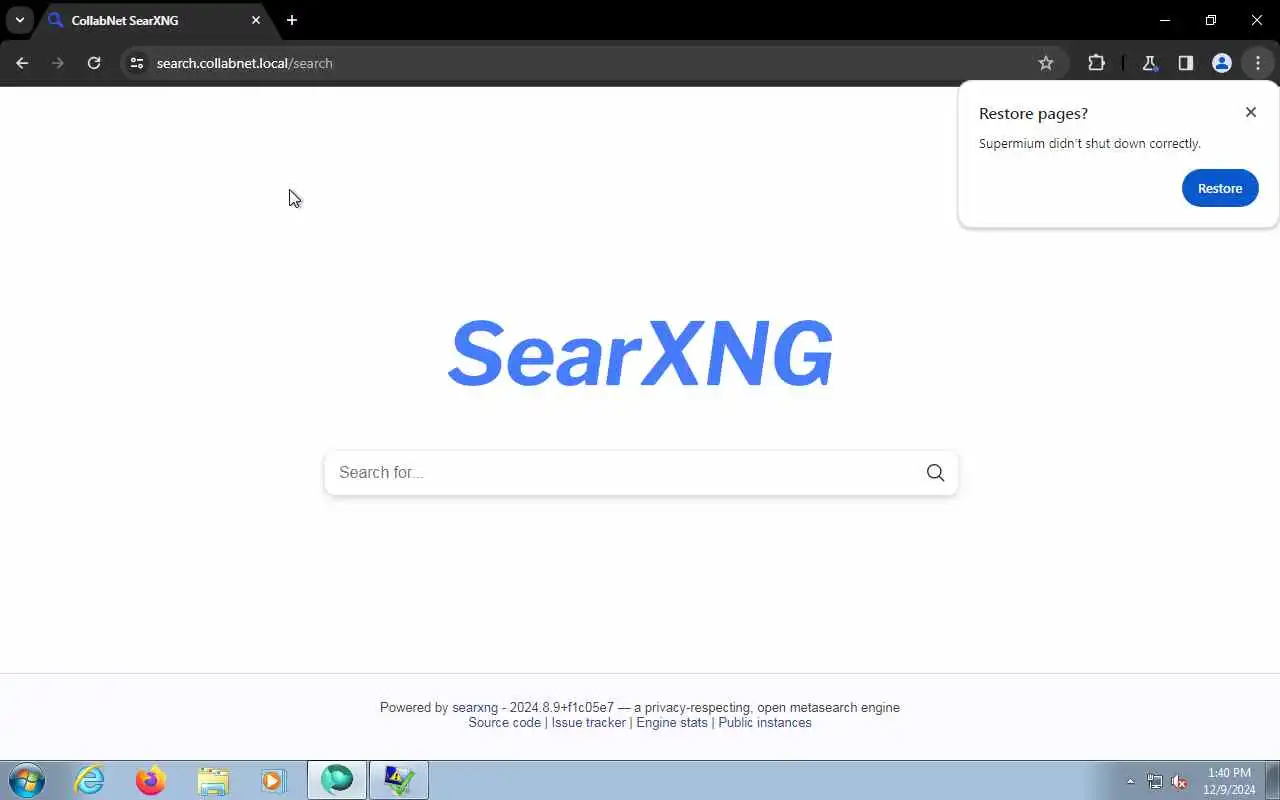1280x800 pixels.
Task: Open the browser three-dot menu
Action: pos(1258,63)
